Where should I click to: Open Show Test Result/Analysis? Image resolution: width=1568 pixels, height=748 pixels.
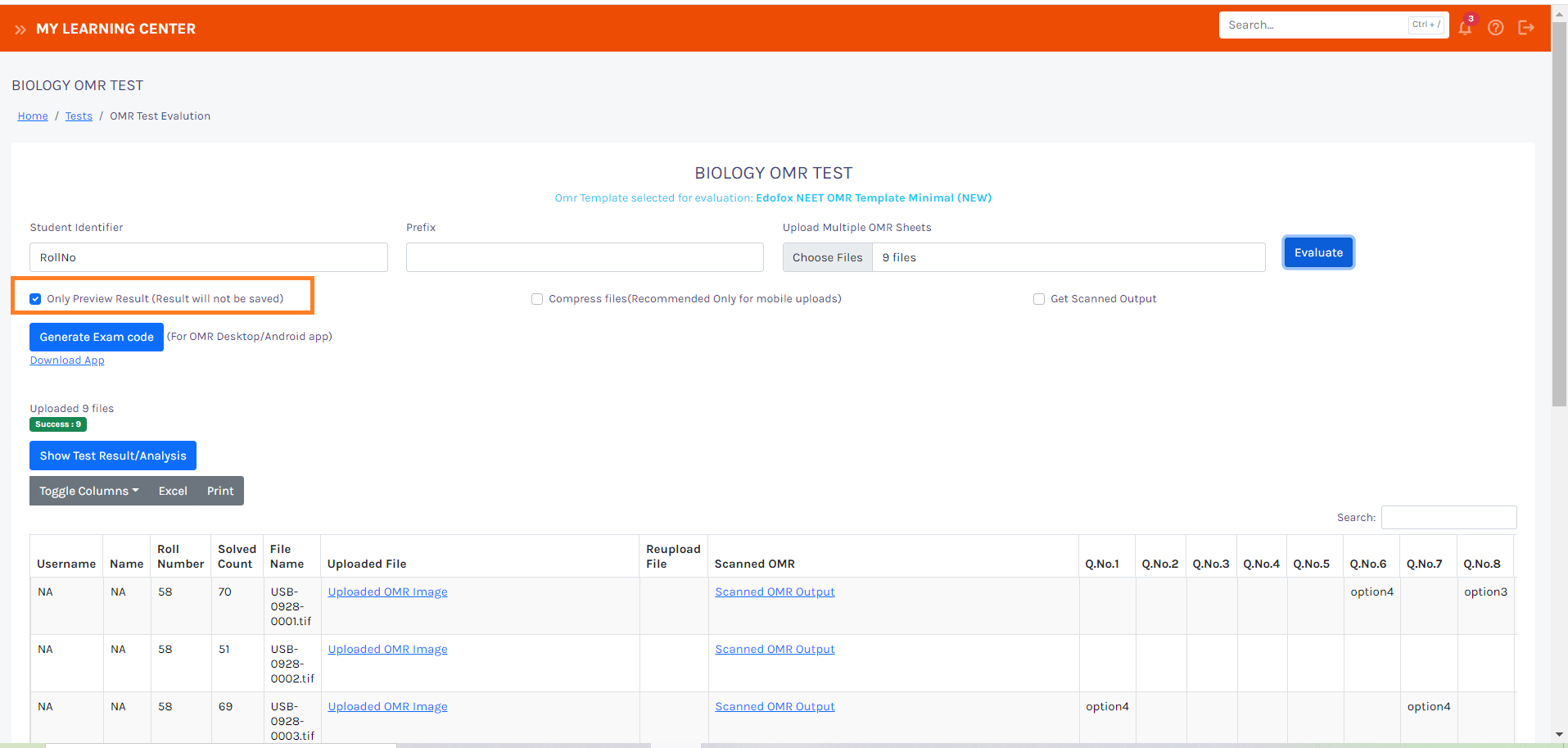click(113, 456)
